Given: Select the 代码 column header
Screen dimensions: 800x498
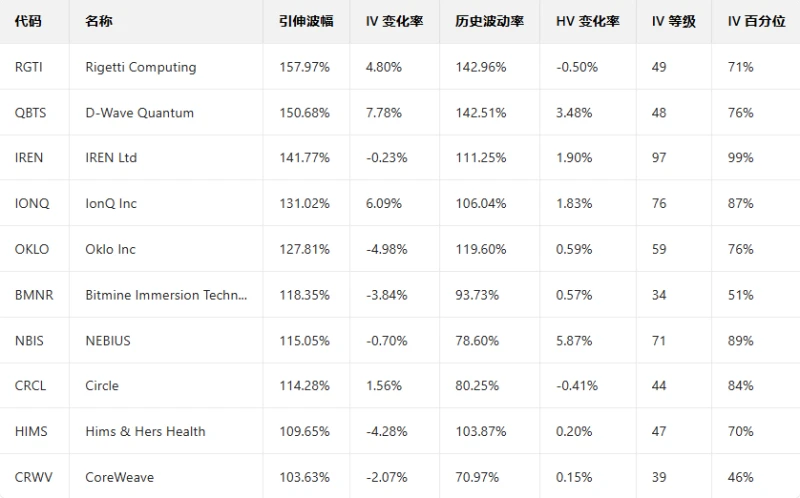Looking at the screenshot, I should (x=28, y=21).
